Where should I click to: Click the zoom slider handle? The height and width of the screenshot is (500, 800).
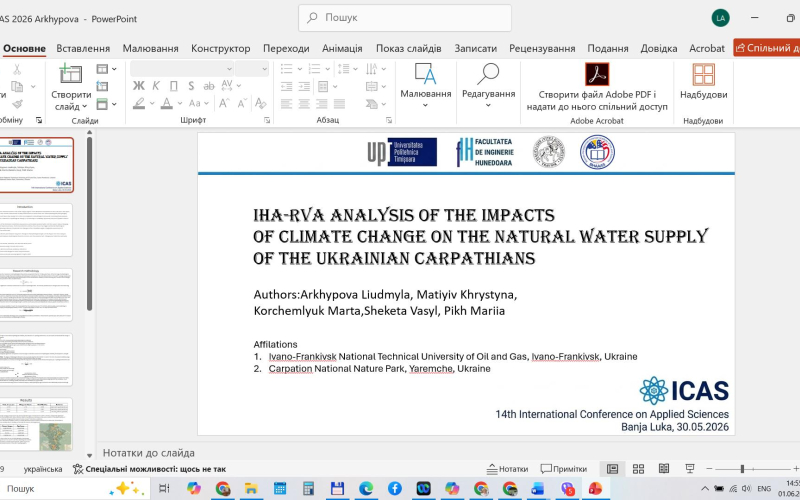coord(742,468)
